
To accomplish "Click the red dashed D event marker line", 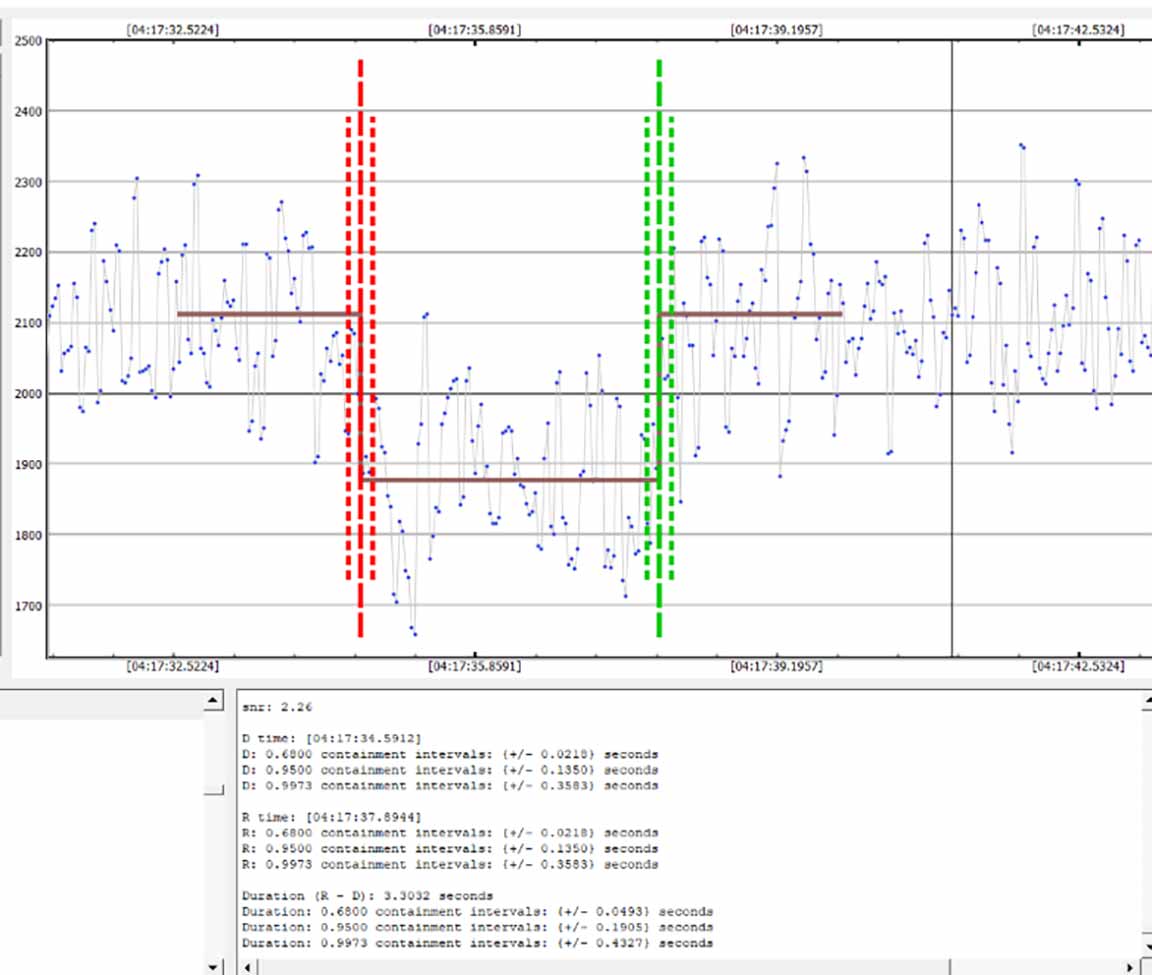I will pos(361,348).
